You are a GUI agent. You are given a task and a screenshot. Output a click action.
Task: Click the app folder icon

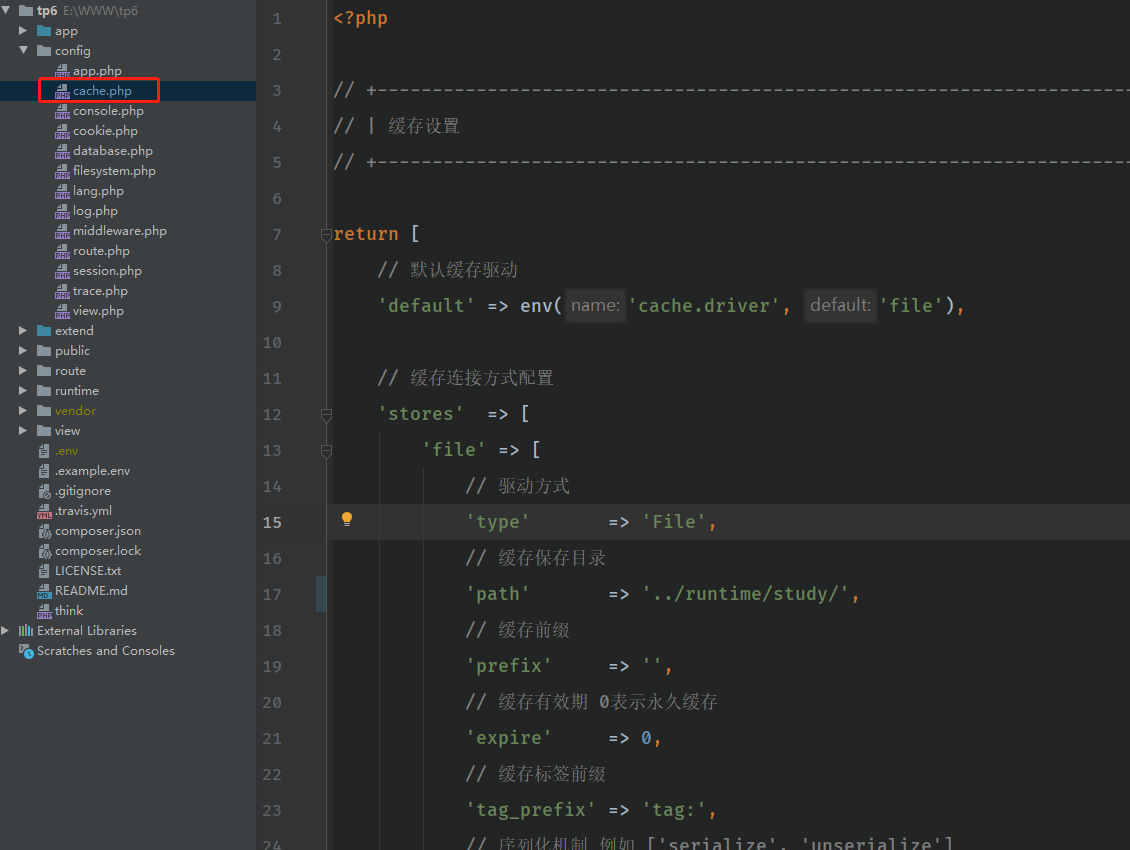[x=44, y=30]
